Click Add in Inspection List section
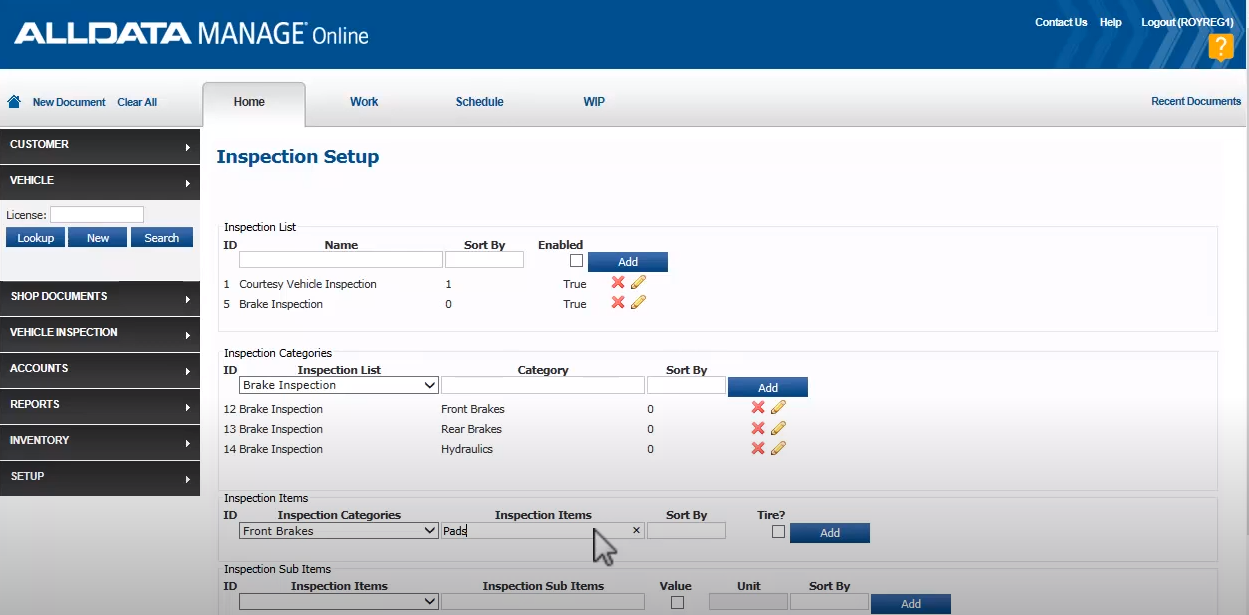1249x615 pixels. point(627,262)
